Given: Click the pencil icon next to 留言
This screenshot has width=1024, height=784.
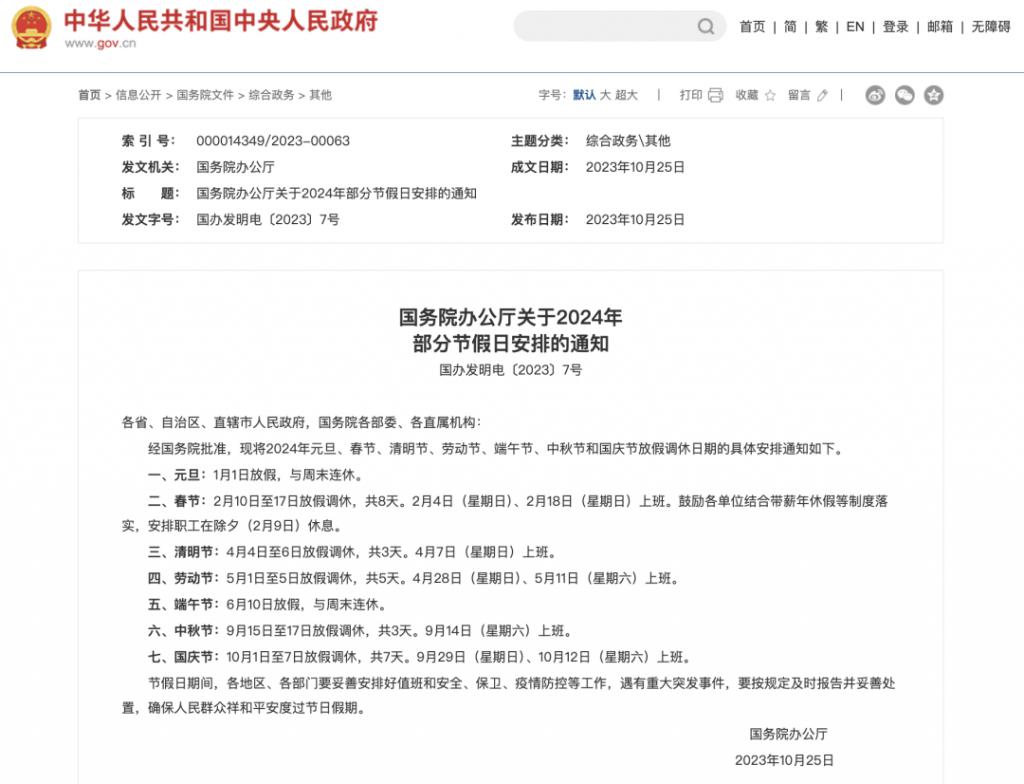Looking at the screenshot, I should pyautogui.click(x=823, y=95).
